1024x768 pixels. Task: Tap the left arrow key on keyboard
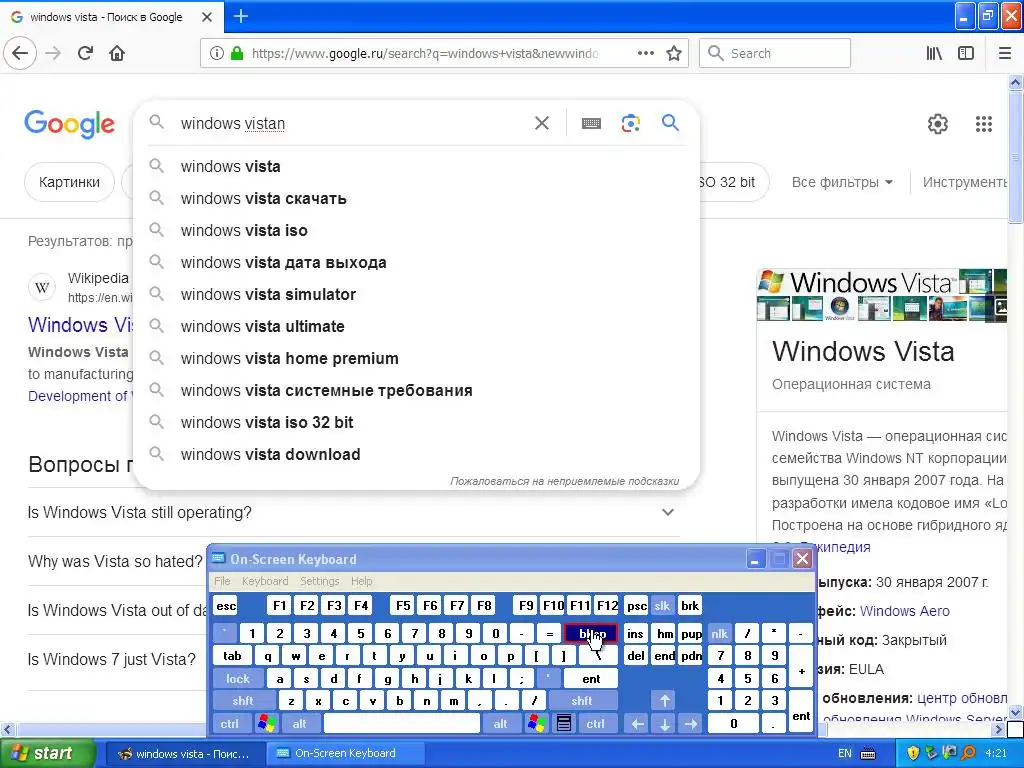(637, 724)
